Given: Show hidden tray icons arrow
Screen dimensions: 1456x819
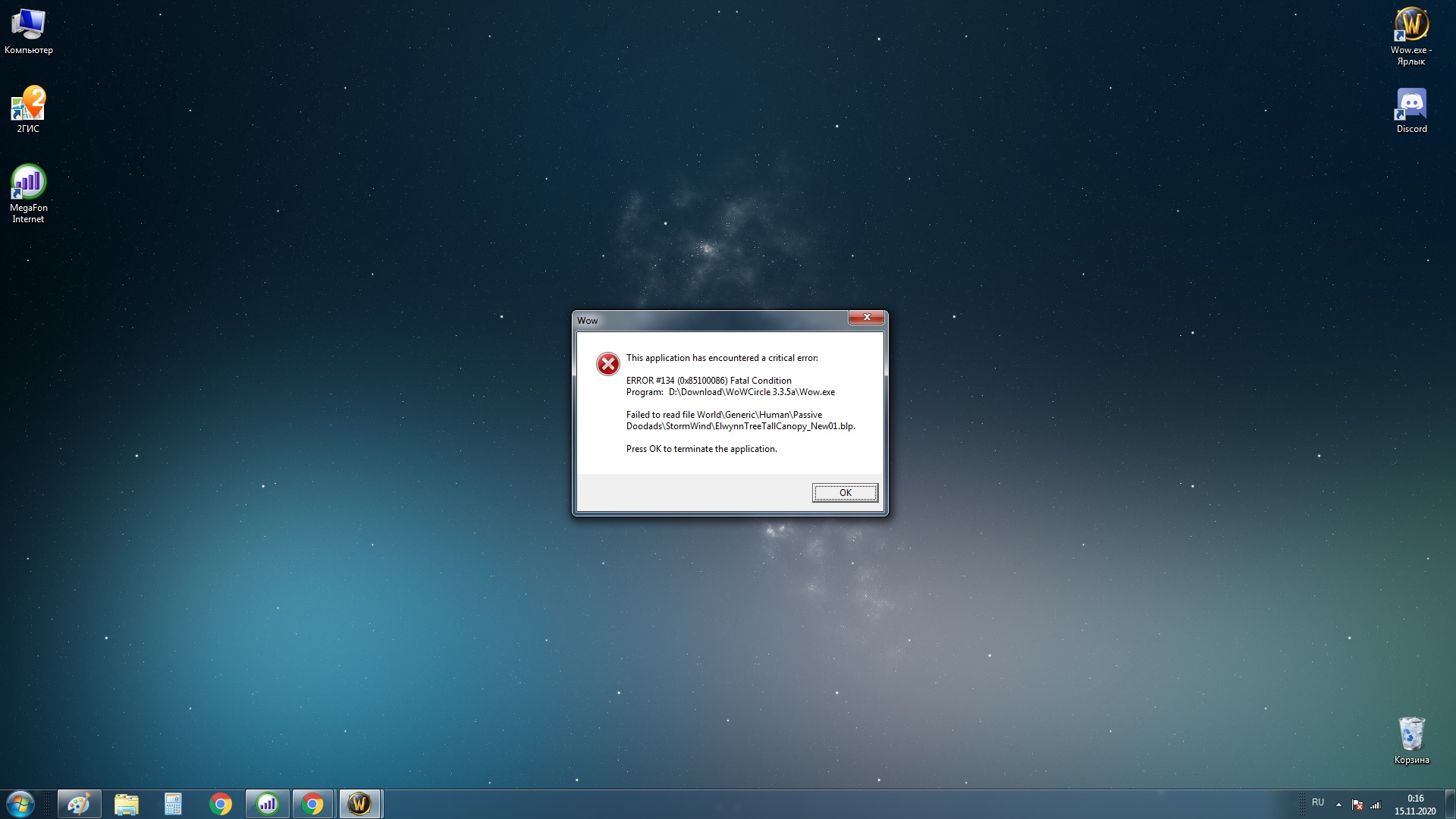Looking at the screenshot, I should (1338, 805).
